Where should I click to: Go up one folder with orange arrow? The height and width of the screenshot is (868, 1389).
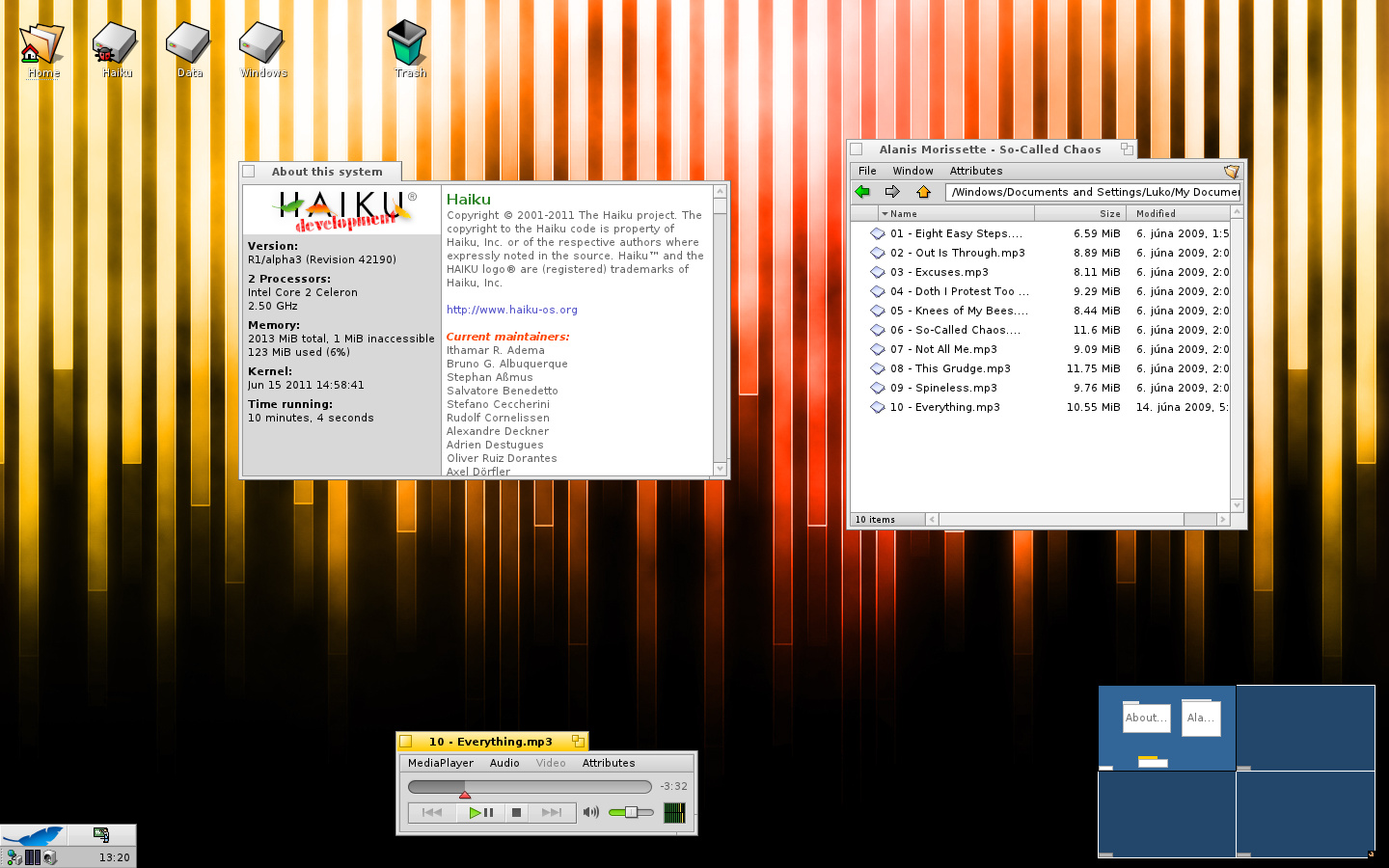923,192
